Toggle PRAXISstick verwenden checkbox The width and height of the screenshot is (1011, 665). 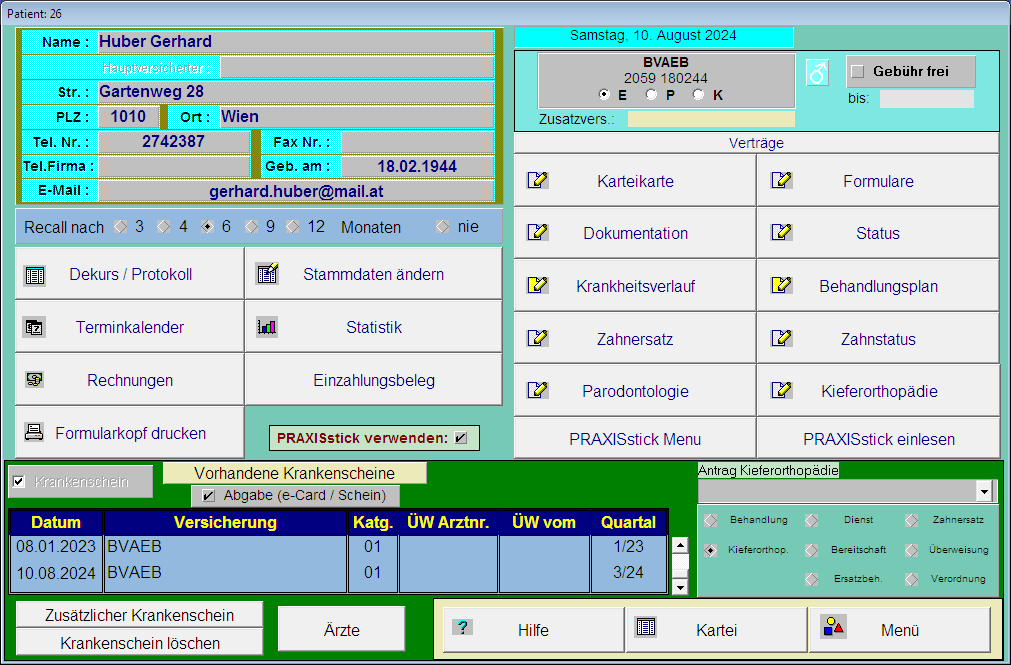click(460, 438)
